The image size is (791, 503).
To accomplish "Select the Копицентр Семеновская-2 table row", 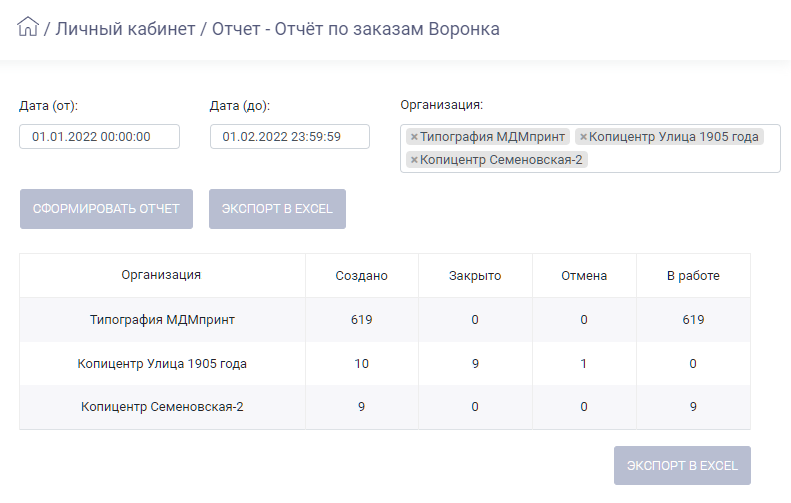I will (x=385, y=407).
